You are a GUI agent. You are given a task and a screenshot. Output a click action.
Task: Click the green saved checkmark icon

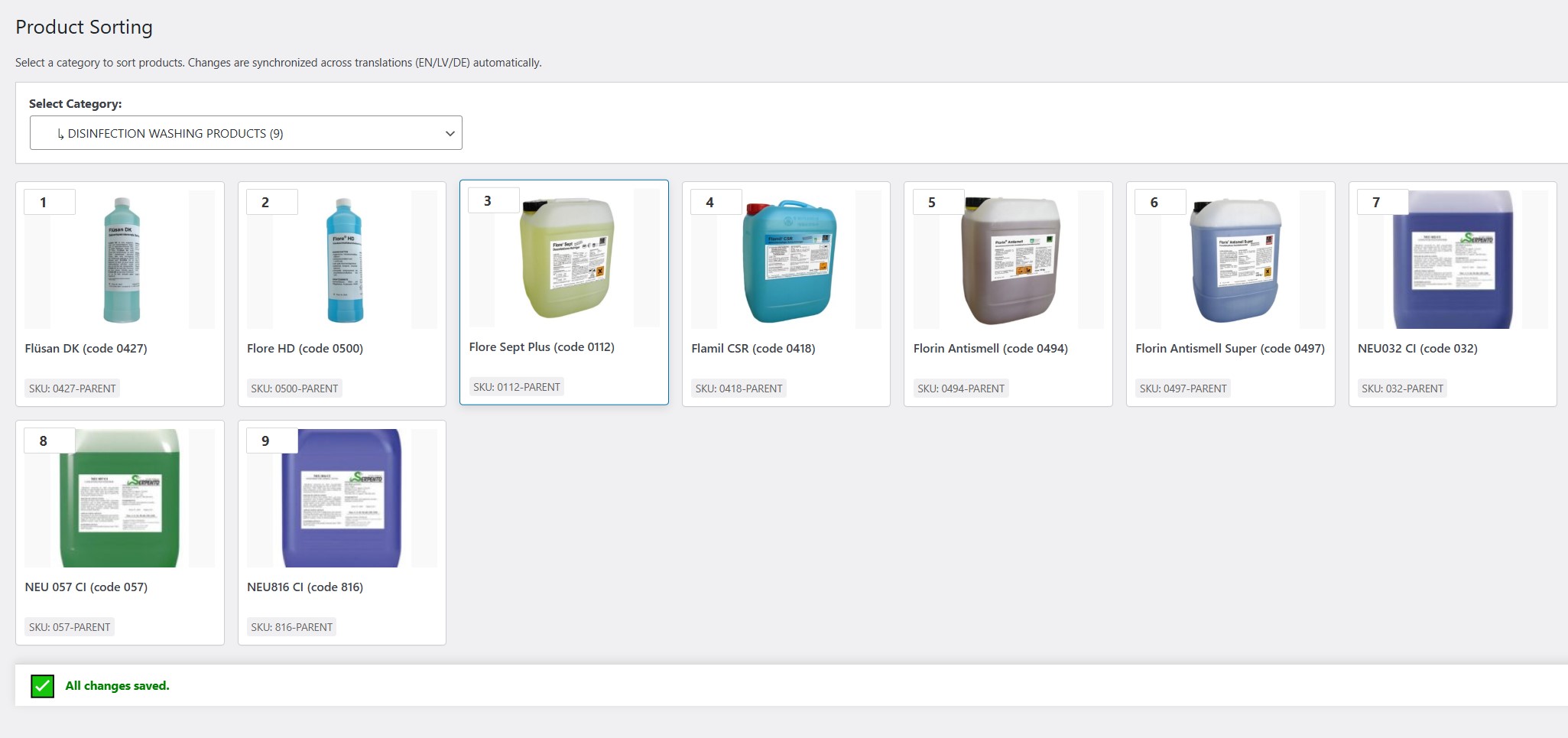click(x=42, y=686)
